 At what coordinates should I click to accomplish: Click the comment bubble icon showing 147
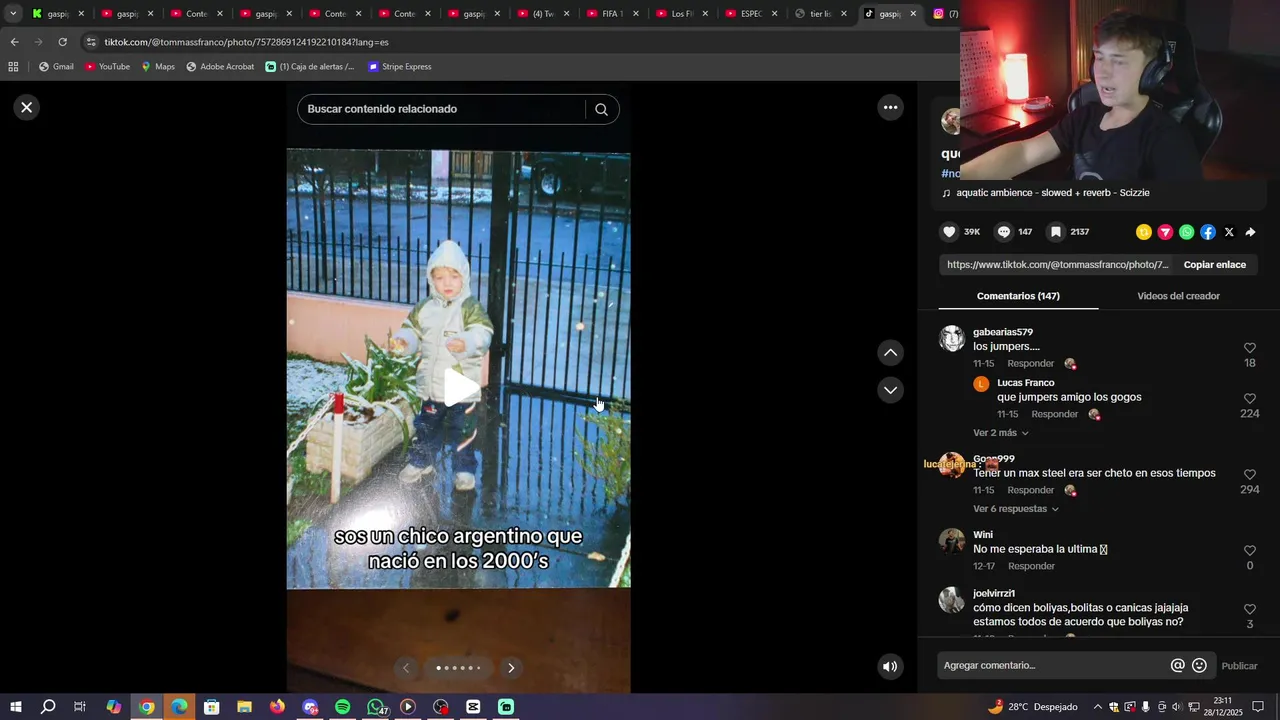1004,232
